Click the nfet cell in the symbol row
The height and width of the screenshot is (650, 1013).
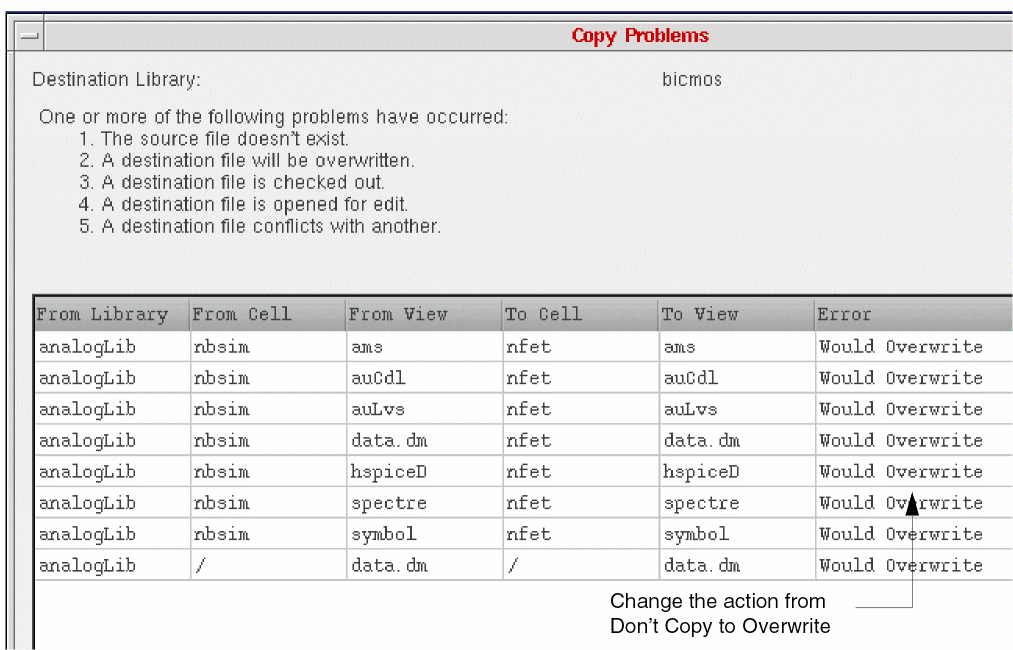tap(528, 534)
